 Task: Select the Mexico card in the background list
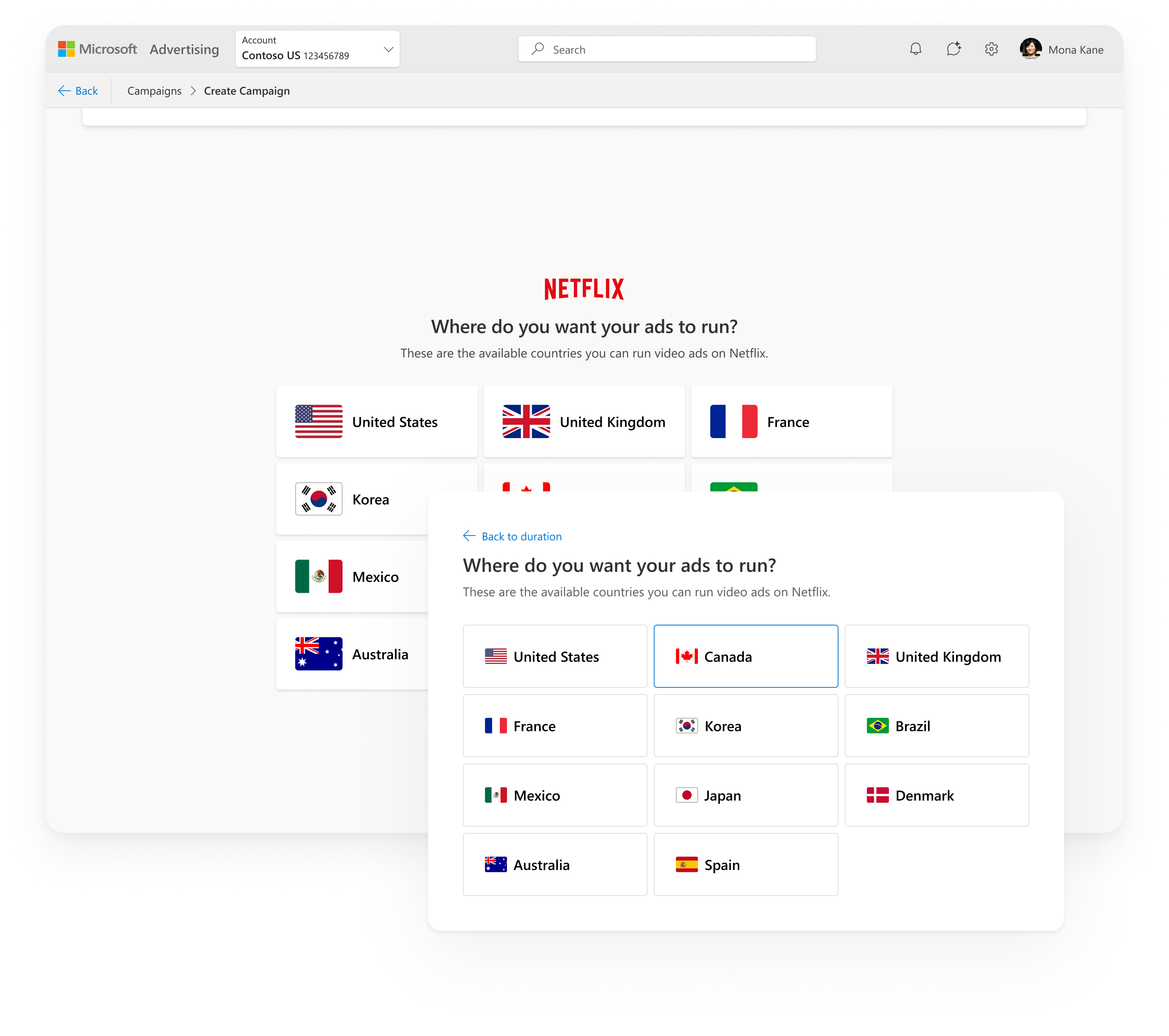[352, 576]
